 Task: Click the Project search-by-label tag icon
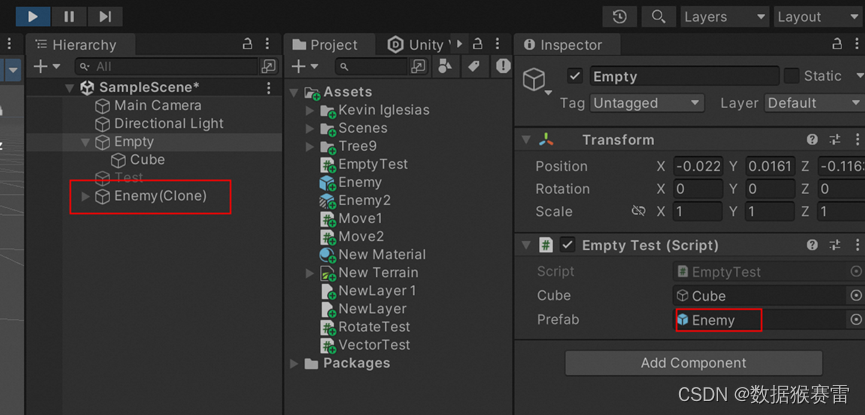(473, 67)
